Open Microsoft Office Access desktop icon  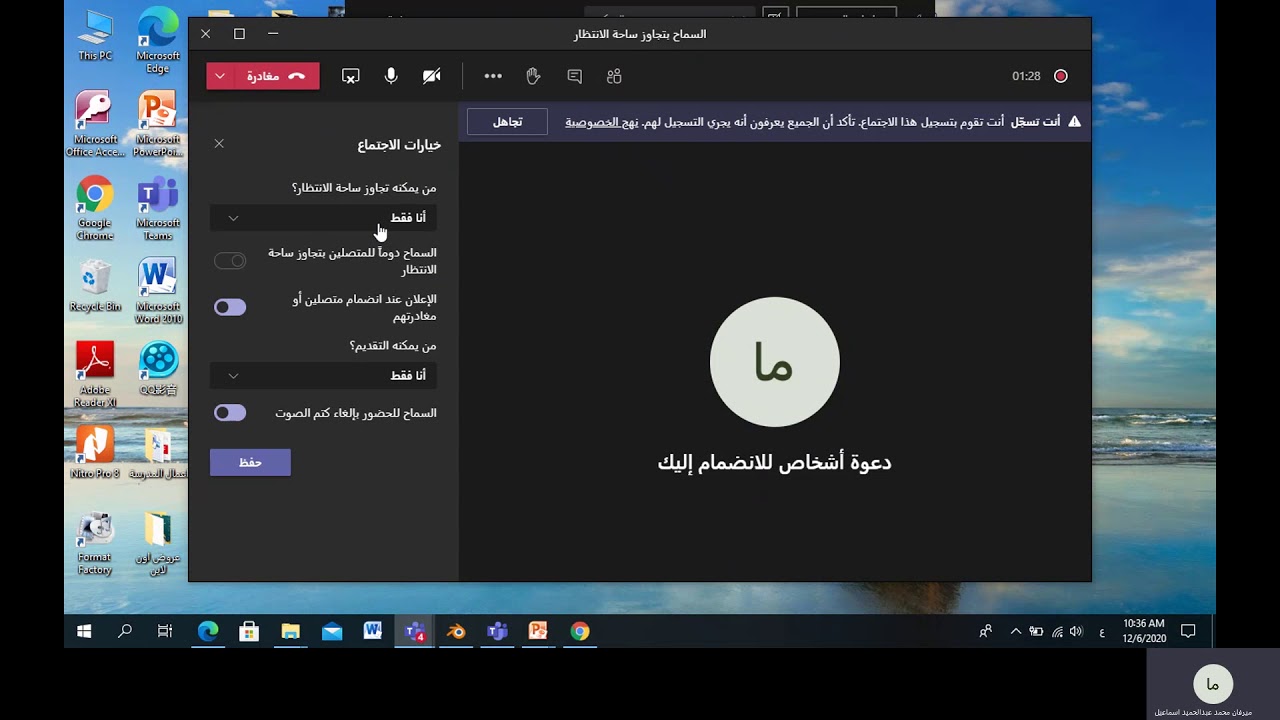coord(95,124)
